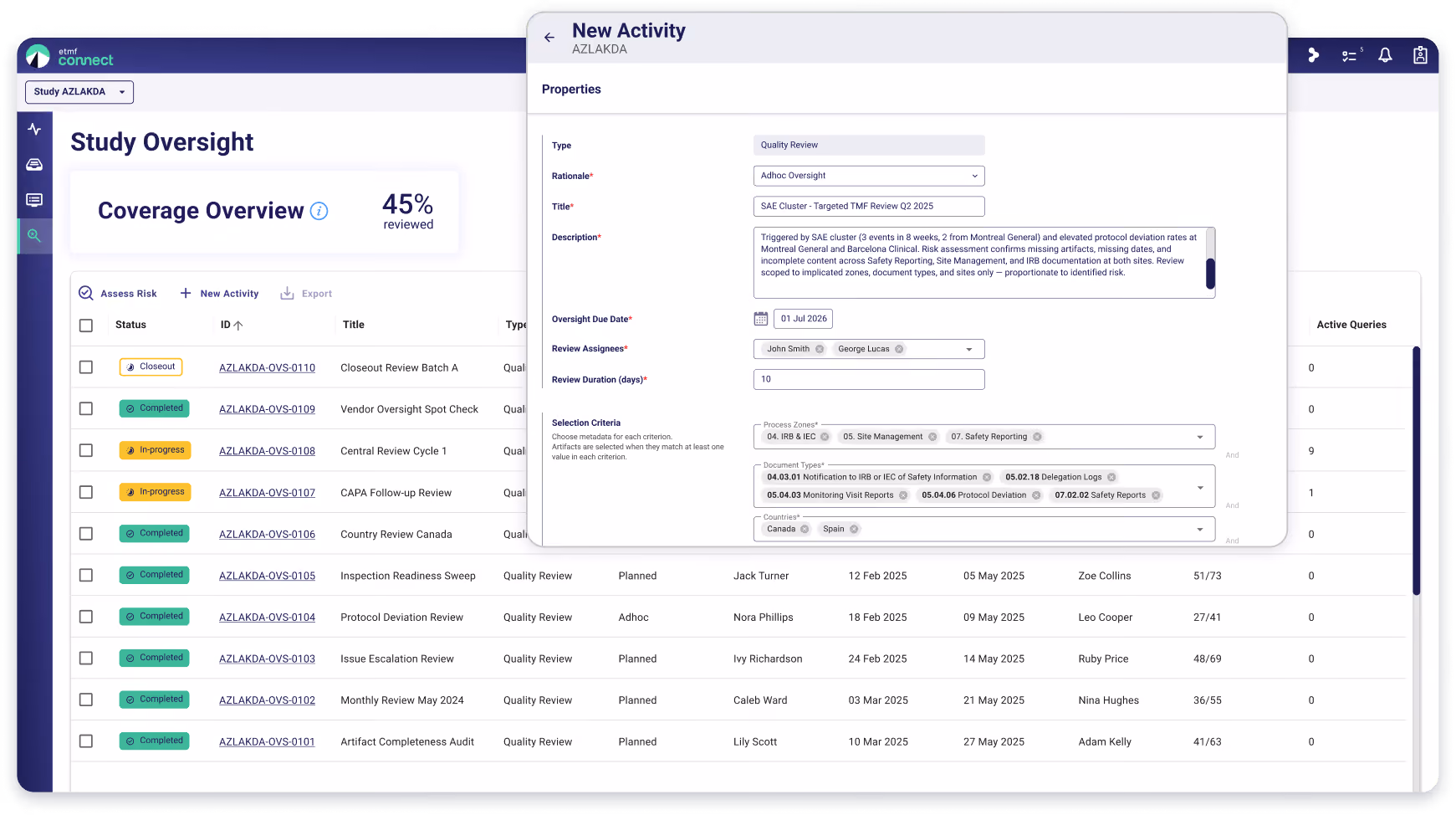The image size is (1456, 815).
Task: Check the row for AZLAKDA-OVS-0108
Action: 86,450
